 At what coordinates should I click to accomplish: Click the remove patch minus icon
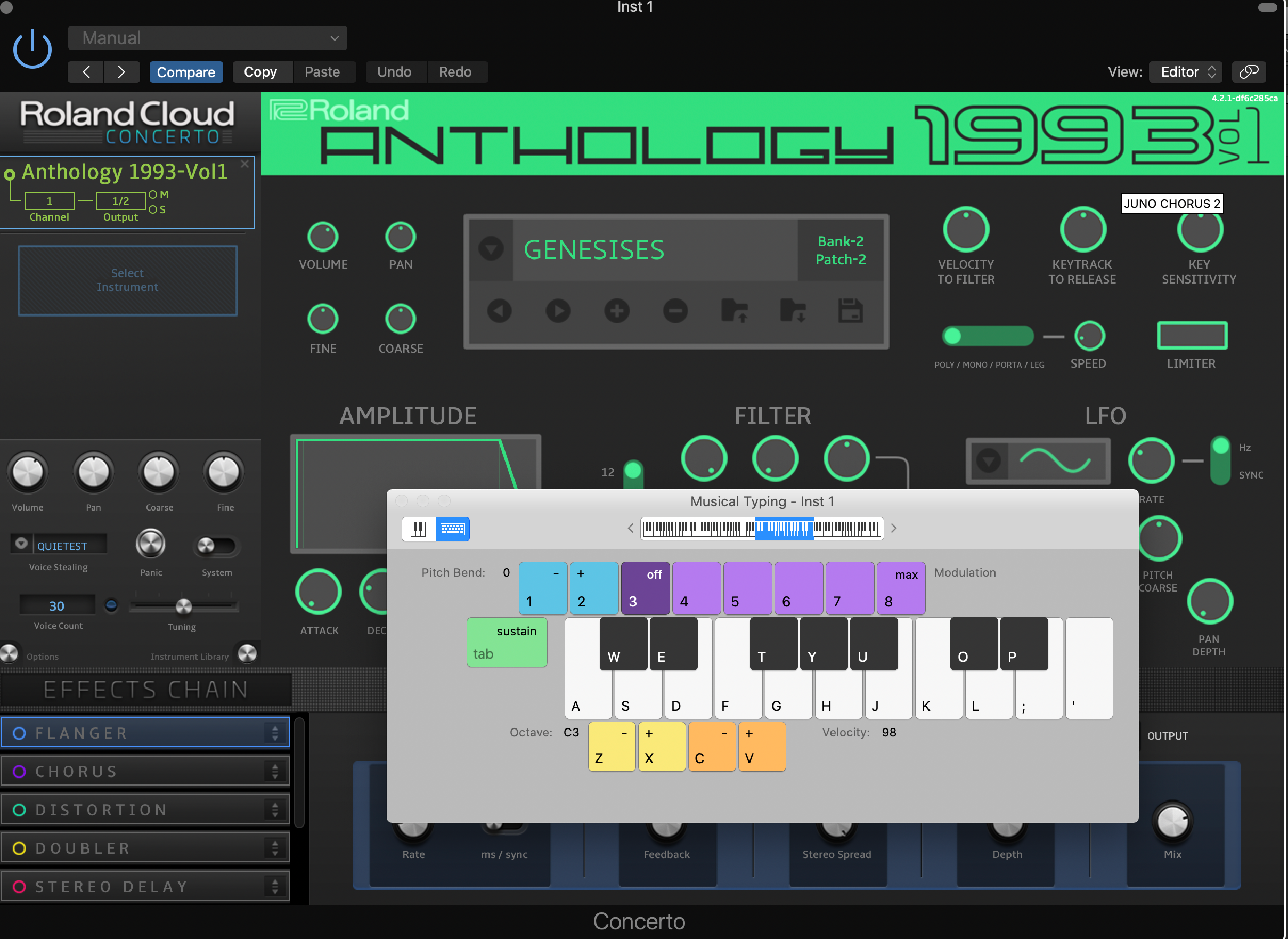[675, 311]
